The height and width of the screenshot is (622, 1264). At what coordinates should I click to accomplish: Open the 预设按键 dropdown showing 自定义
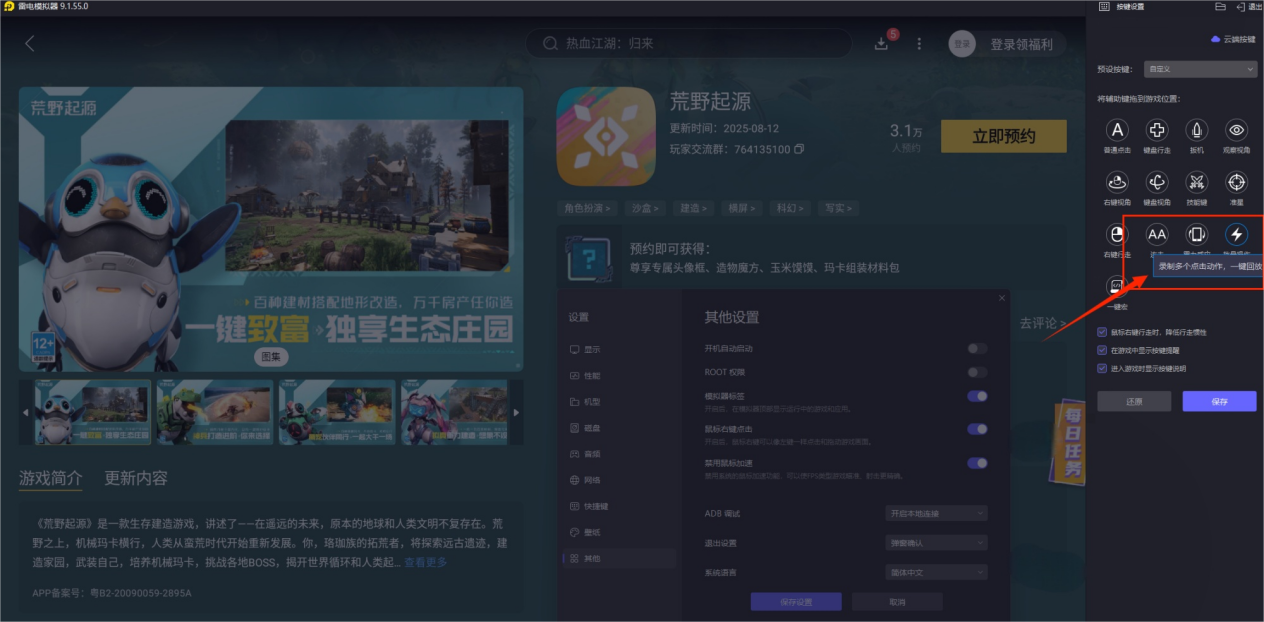pos(1200,69)
